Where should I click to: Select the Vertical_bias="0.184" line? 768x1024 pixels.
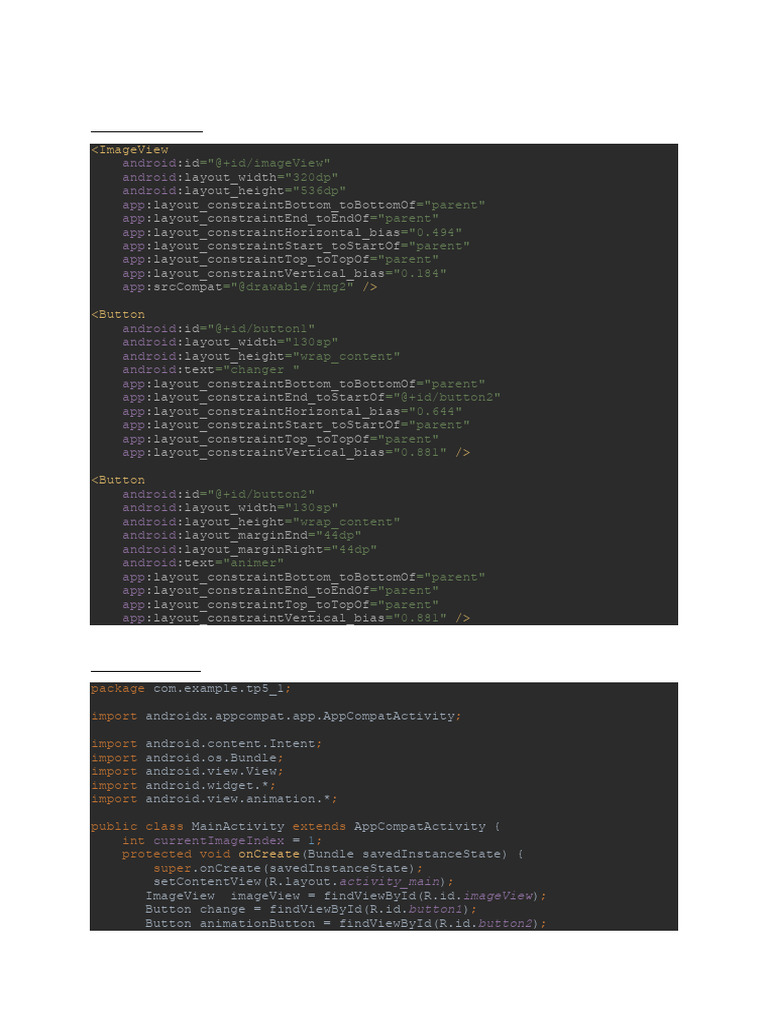284,273
